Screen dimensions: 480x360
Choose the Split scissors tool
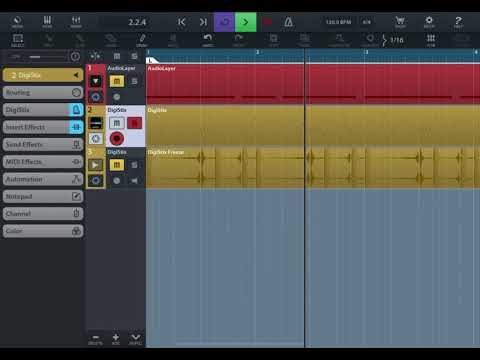pos(49,40)
